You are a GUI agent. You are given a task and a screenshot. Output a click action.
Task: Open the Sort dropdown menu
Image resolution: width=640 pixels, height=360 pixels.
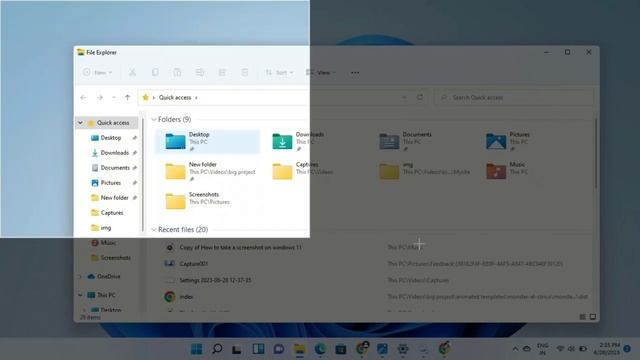point(279,73)
